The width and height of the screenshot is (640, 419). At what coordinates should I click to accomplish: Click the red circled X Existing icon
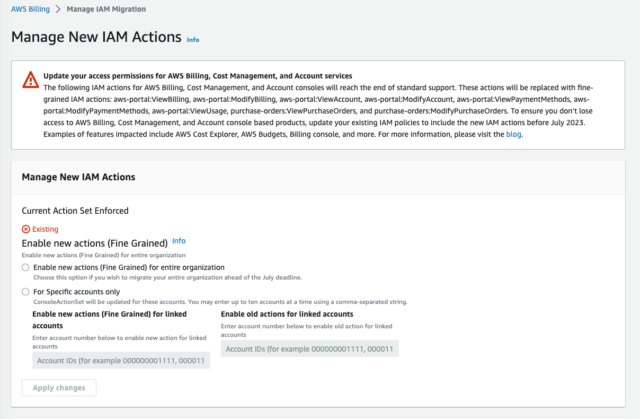pyautogui.click(x=26, y=229)
